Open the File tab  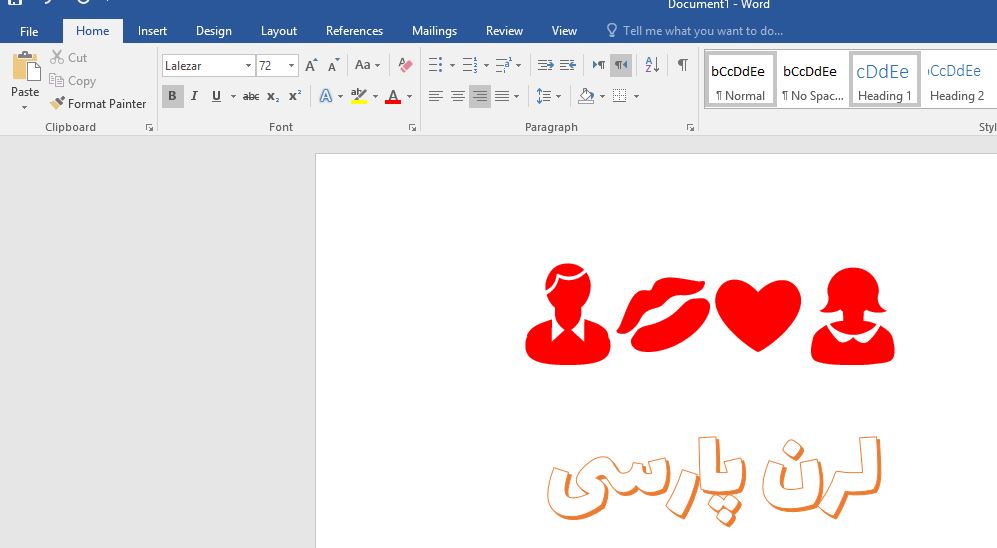click(29, 31)
